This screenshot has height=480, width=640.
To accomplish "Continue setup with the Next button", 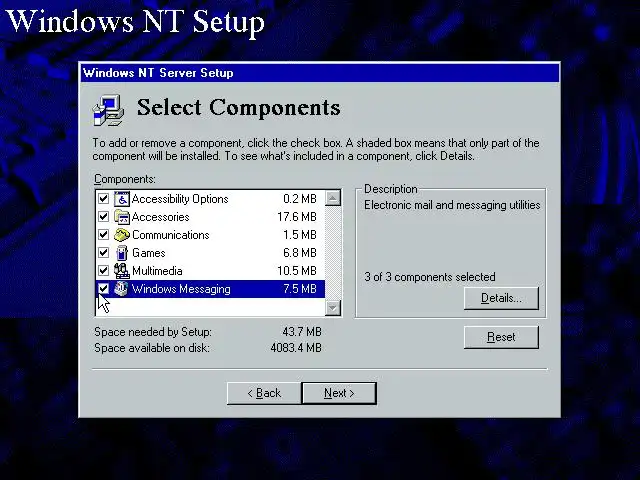I will pos(339,393).
